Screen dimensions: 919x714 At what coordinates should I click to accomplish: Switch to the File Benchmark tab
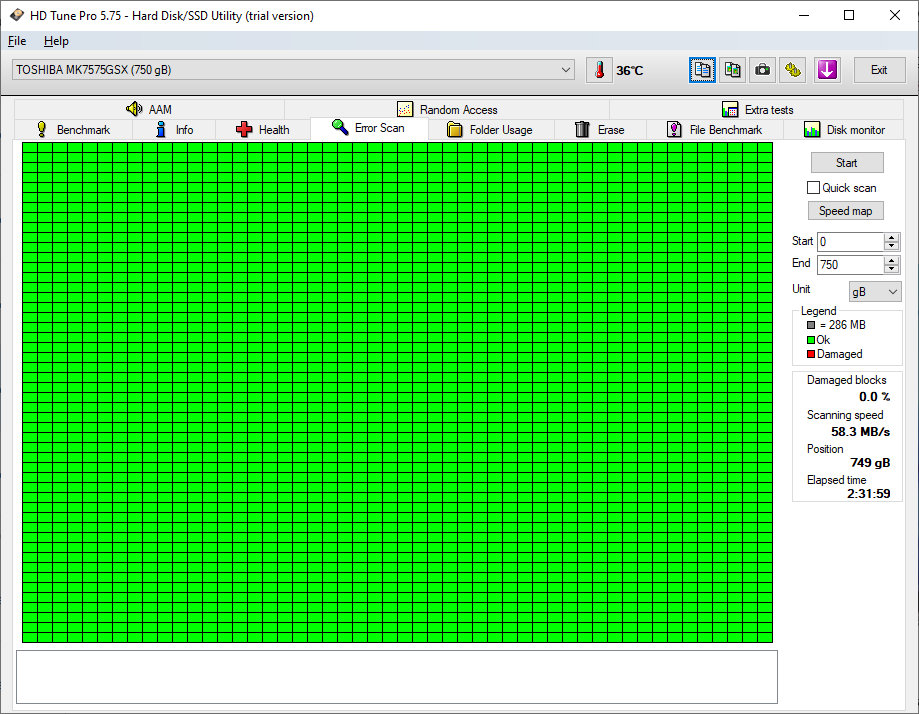tap(714, 130)
